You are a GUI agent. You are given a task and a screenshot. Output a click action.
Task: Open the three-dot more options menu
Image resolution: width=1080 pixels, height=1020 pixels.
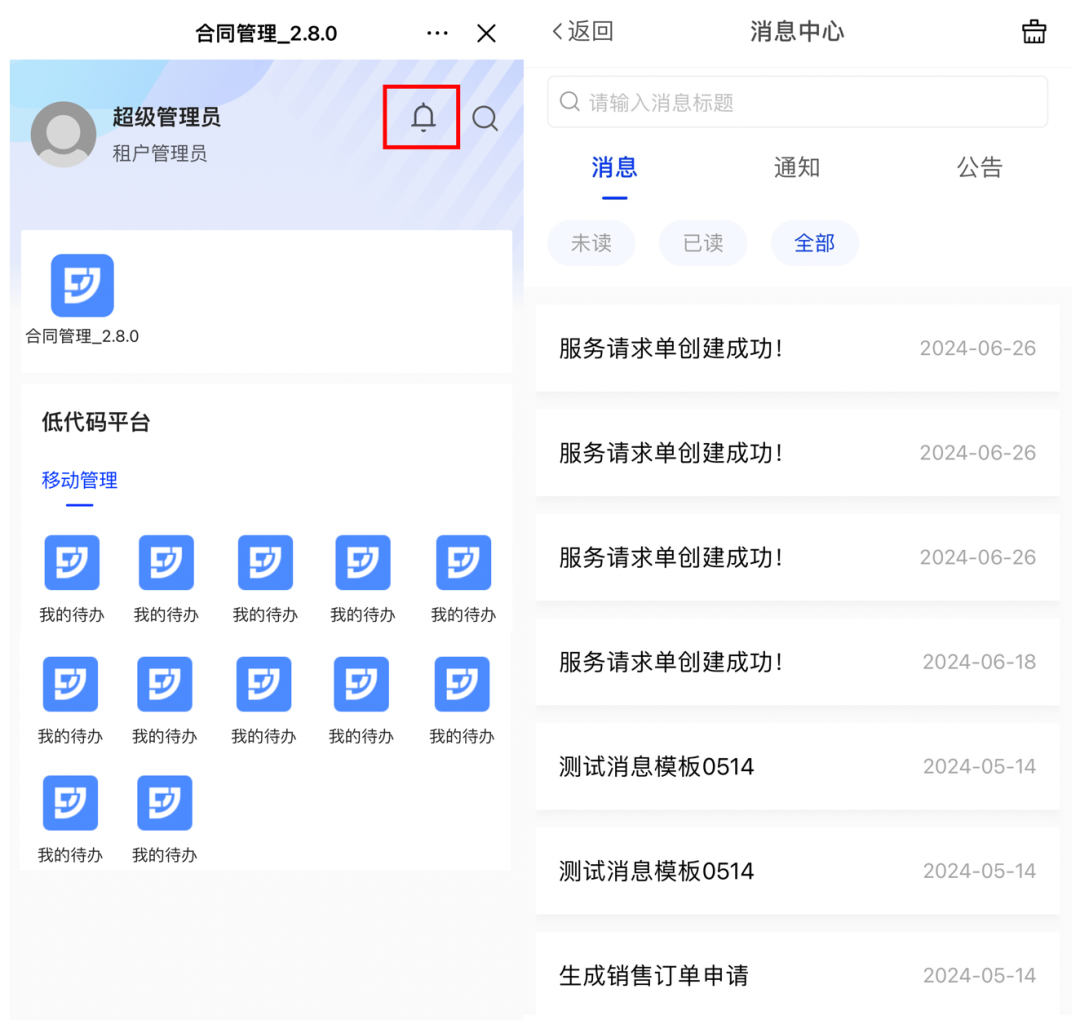tap(437, 33)
